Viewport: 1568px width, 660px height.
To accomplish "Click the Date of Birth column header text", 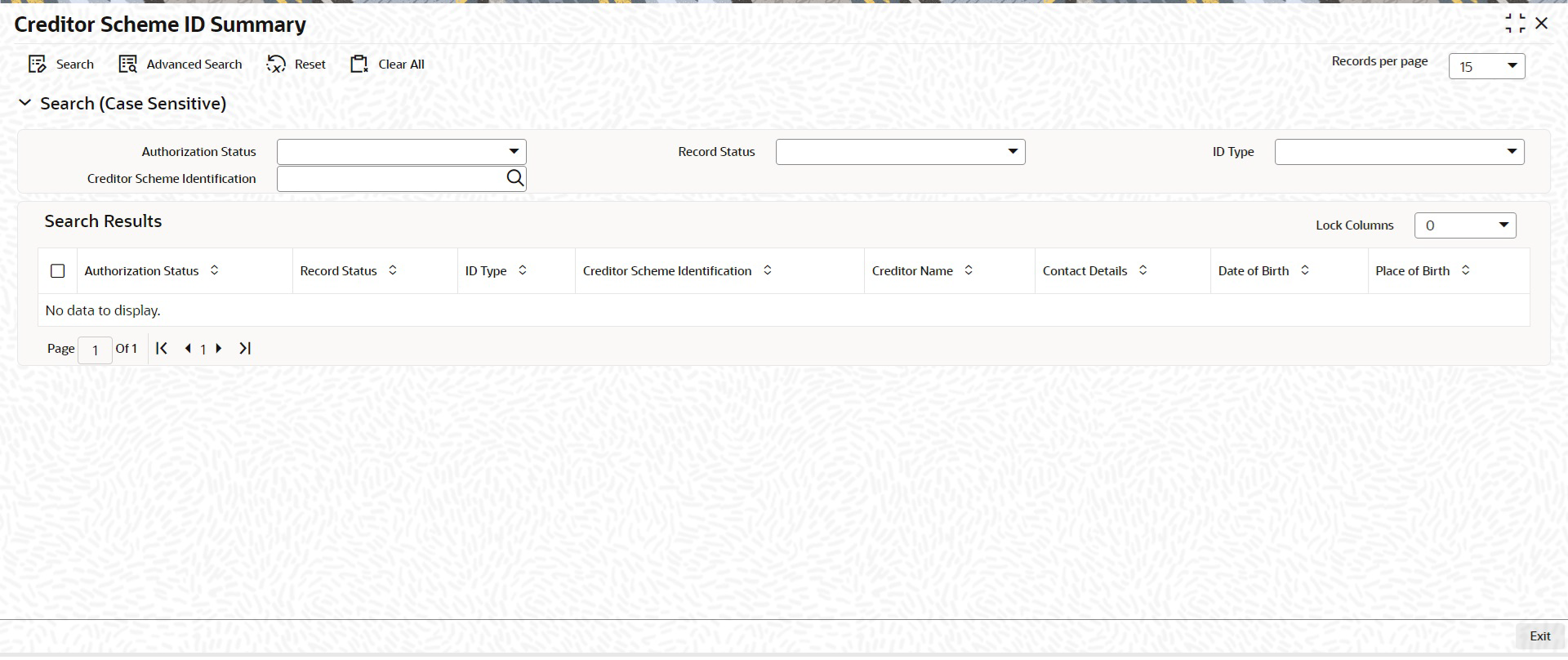I will click(1254, 270).
